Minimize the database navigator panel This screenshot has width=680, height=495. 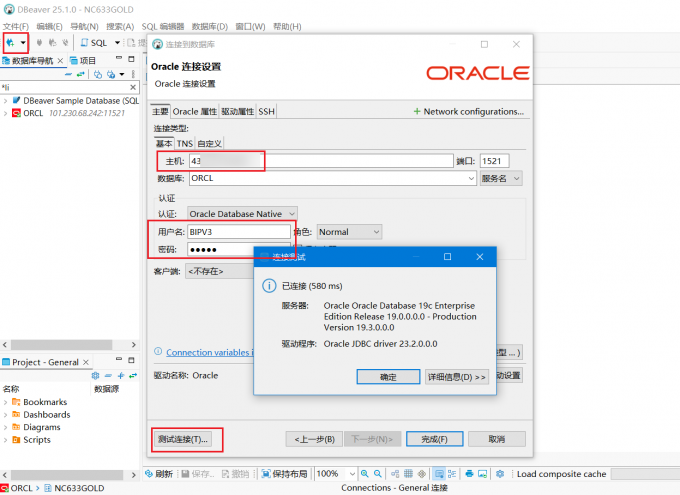click(119, 58)
